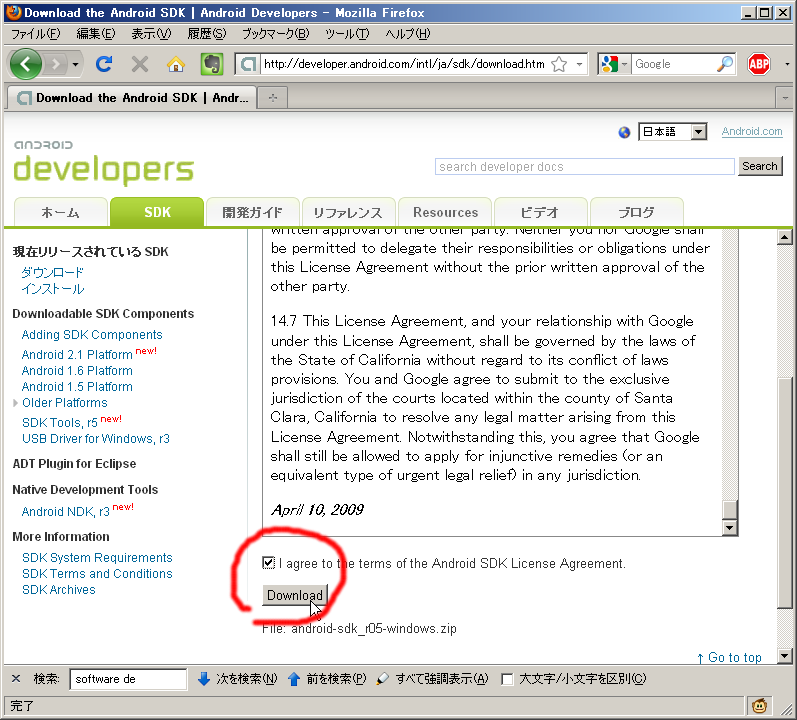Open the Android NDK, r3 link
The width and height of the screenshot is (797, 720).
click(x=66, y=511)
